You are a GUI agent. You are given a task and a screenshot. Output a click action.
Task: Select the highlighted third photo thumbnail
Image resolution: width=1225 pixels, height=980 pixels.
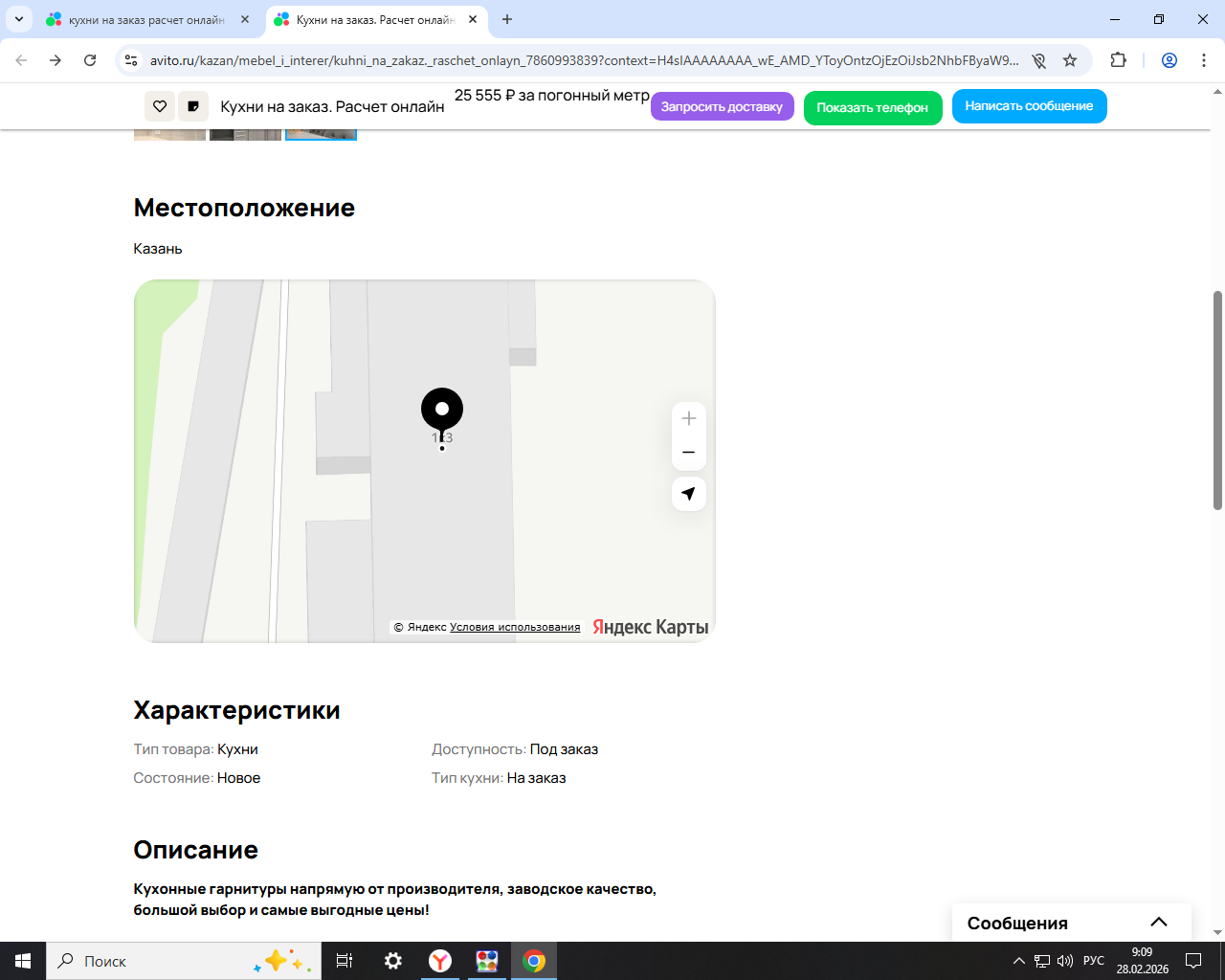[321, 134]
